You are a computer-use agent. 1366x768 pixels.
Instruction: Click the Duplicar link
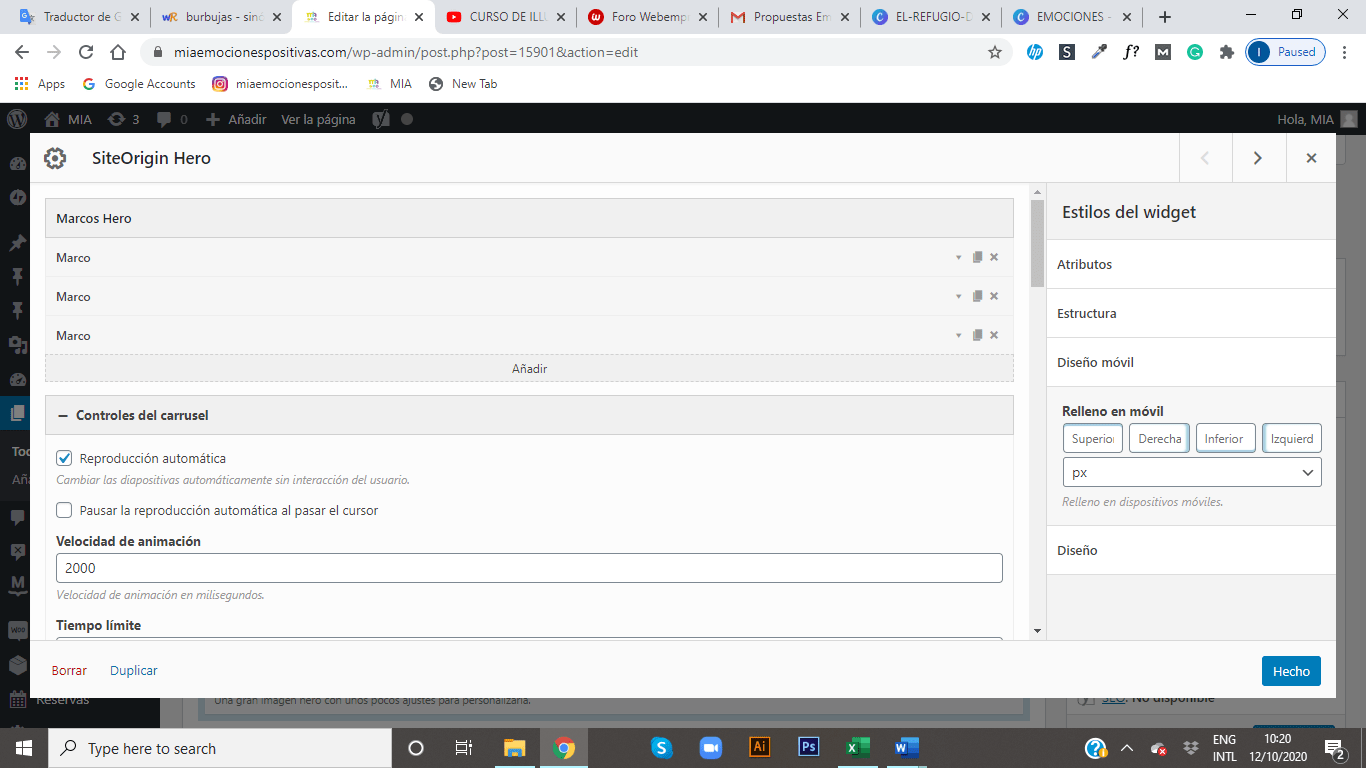coord(134,671)
